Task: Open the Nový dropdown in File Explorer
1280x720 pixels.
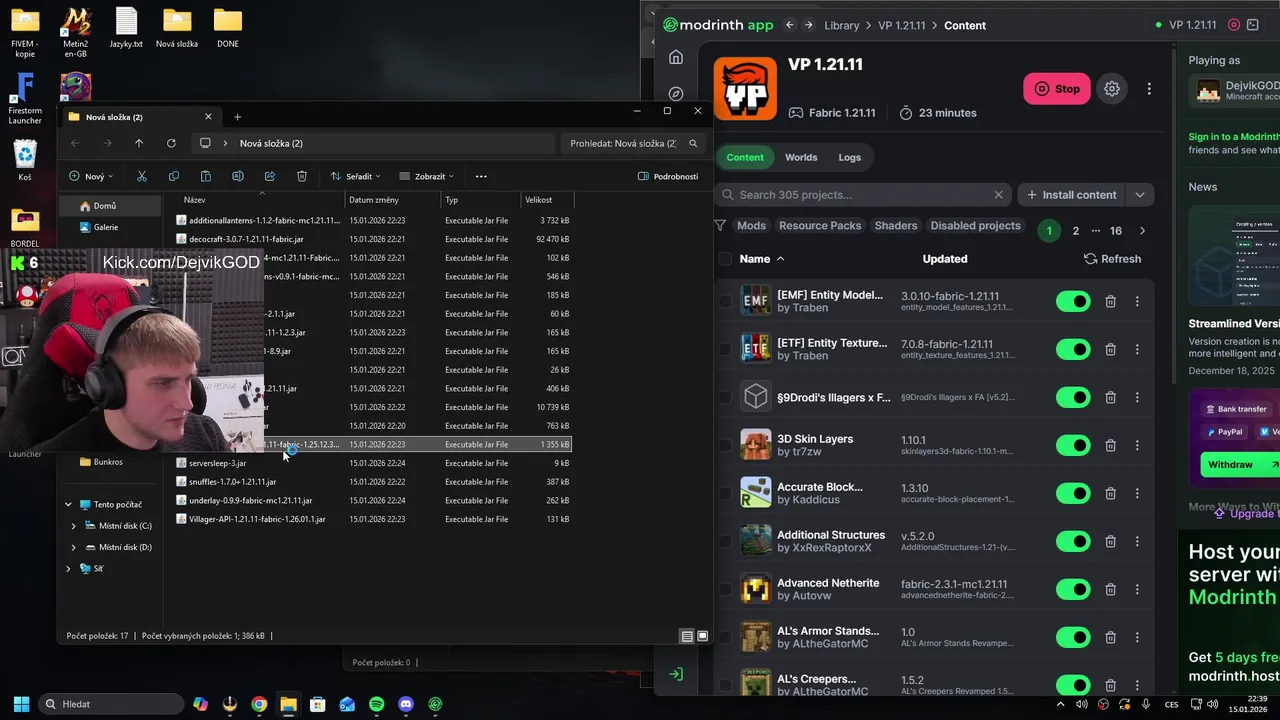Action: (91, 176)
